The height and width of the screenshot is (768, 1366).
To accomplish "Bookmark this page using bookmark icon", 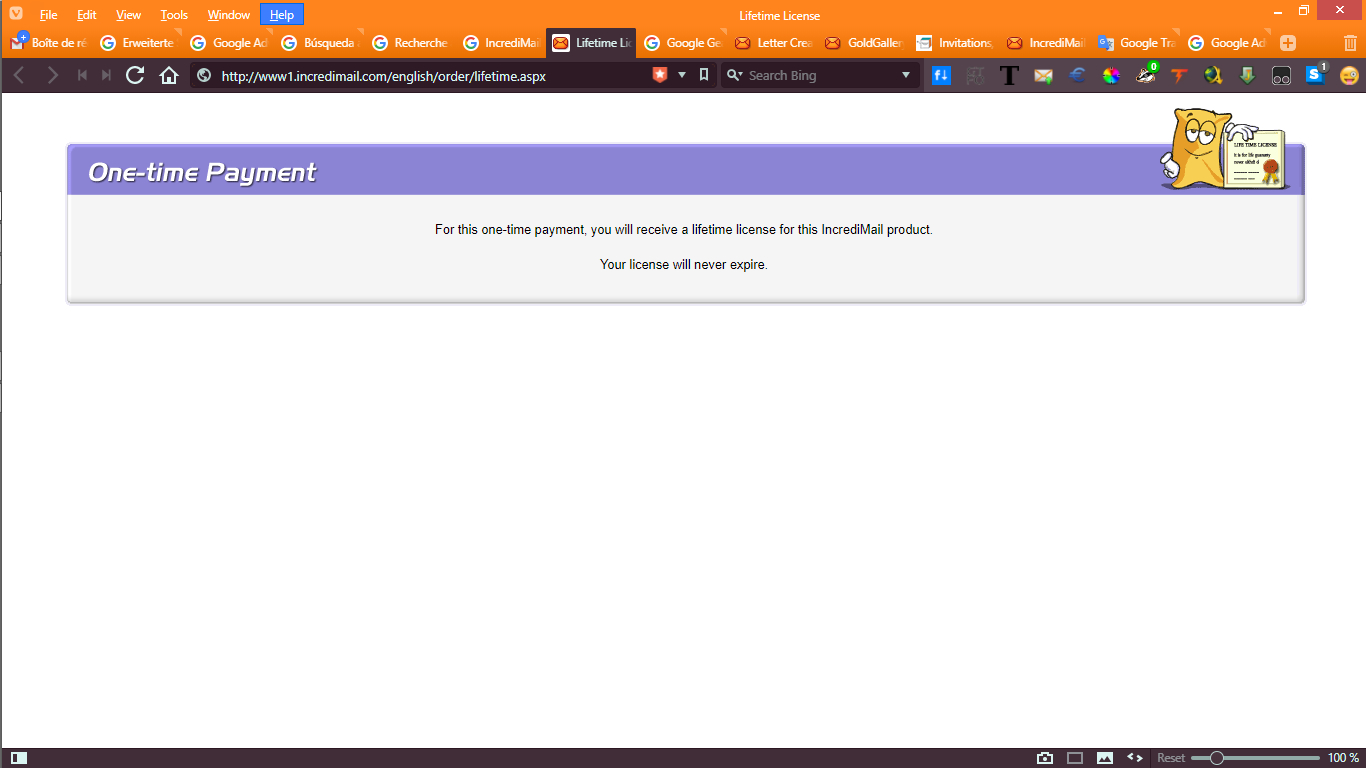I will click(704, 75).
